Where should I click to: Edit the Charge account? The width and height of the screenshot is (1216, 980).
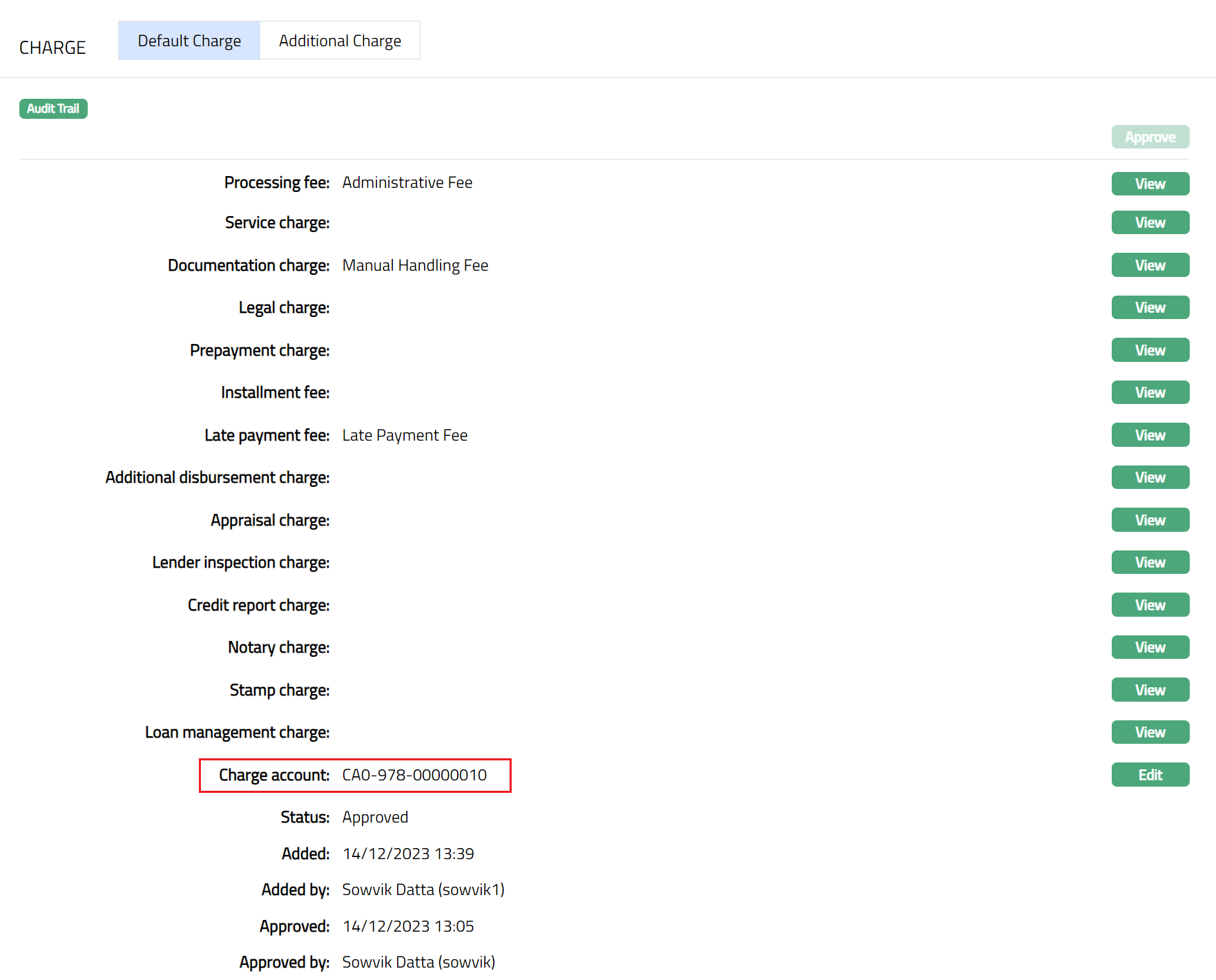pyautogui.click(x=1150, y=775)
